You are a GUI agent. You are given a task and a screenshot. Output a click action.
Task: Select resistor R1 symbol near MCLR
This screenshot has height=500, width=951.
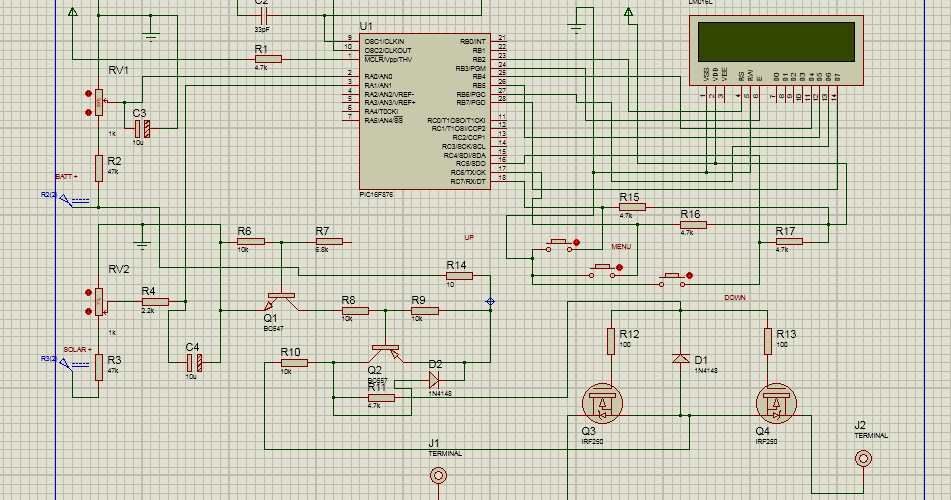pos(268,59)
